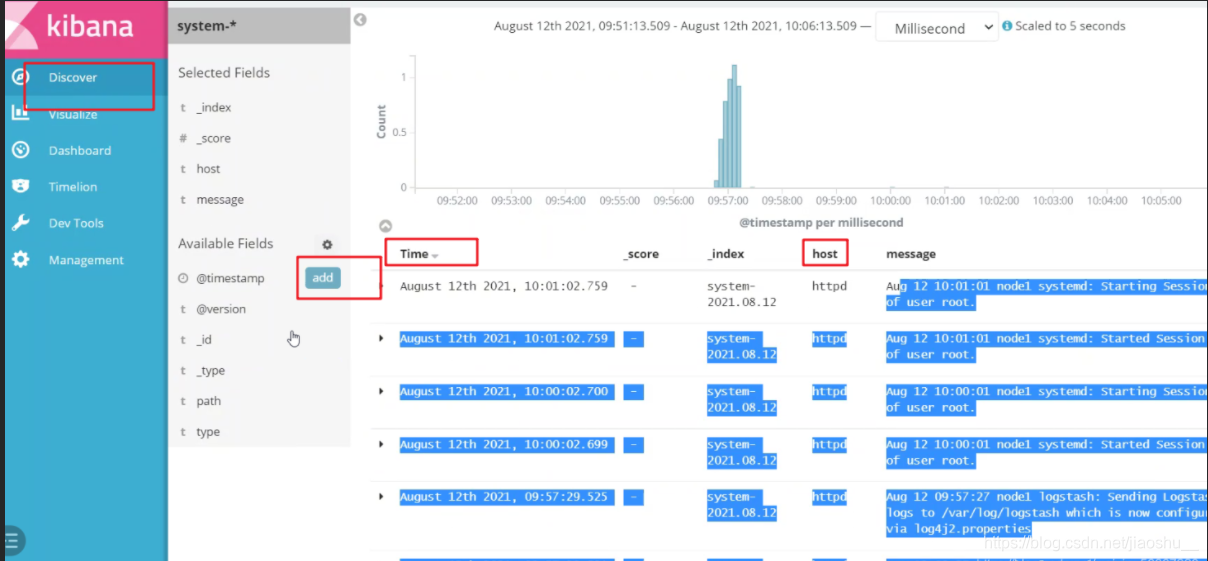1208x561 pixels.
Task: Click the _index column header
Action: 726,254
